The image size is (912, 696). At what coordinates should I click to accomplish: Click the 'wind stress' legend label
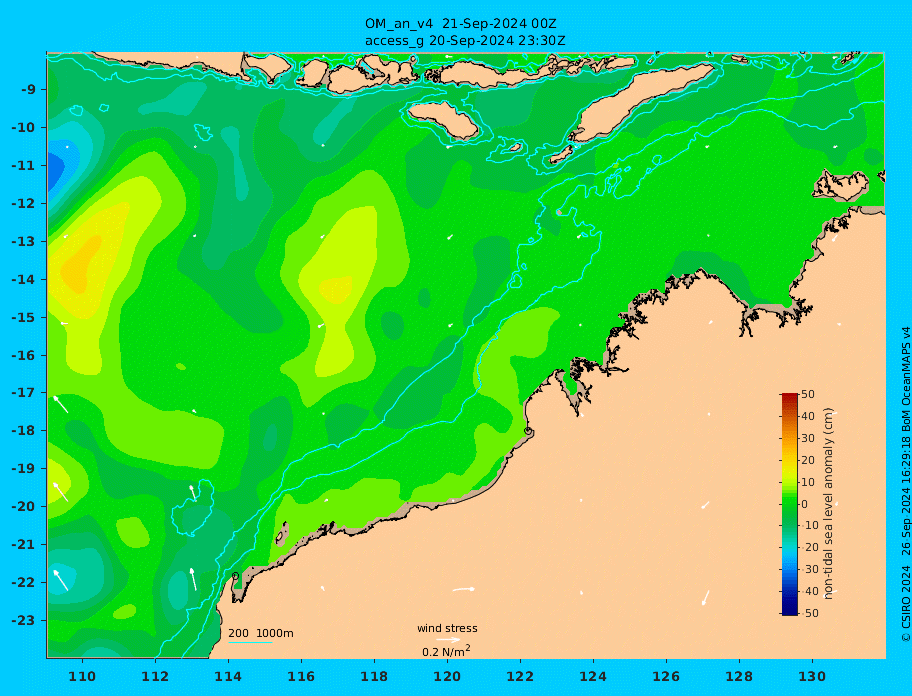[x=447, y=629]
